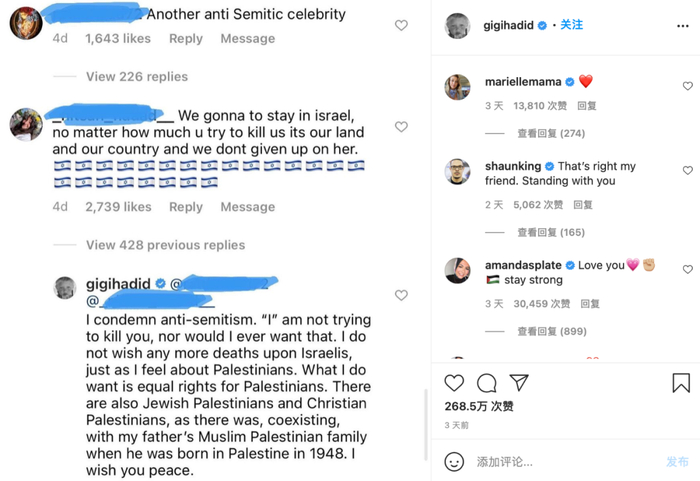Image resolution: width=700 pixels, height=481 pixels.
Task: Like amandasplate's comment
Action: pos(687,270)
